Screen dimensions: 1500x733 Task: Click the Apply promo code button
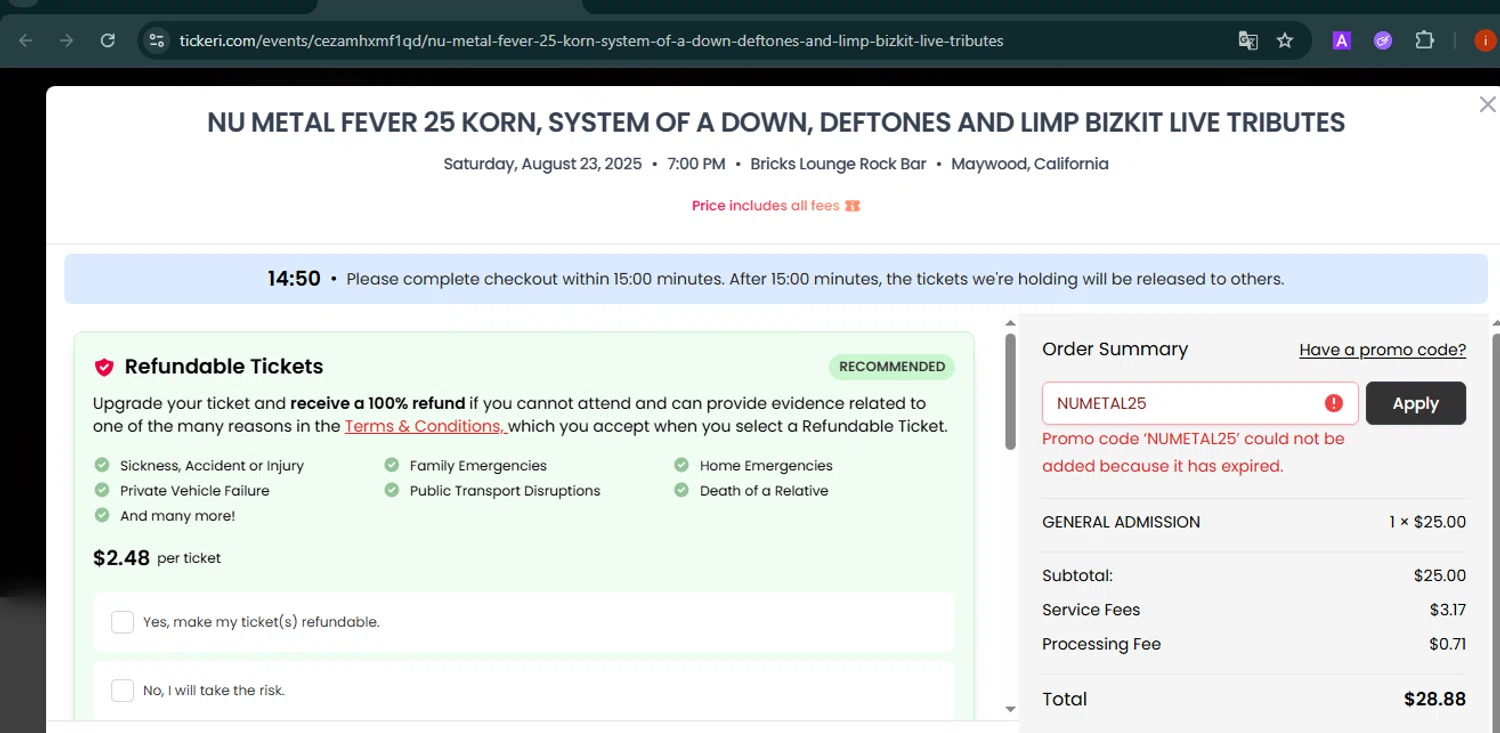pos(1416,403)
